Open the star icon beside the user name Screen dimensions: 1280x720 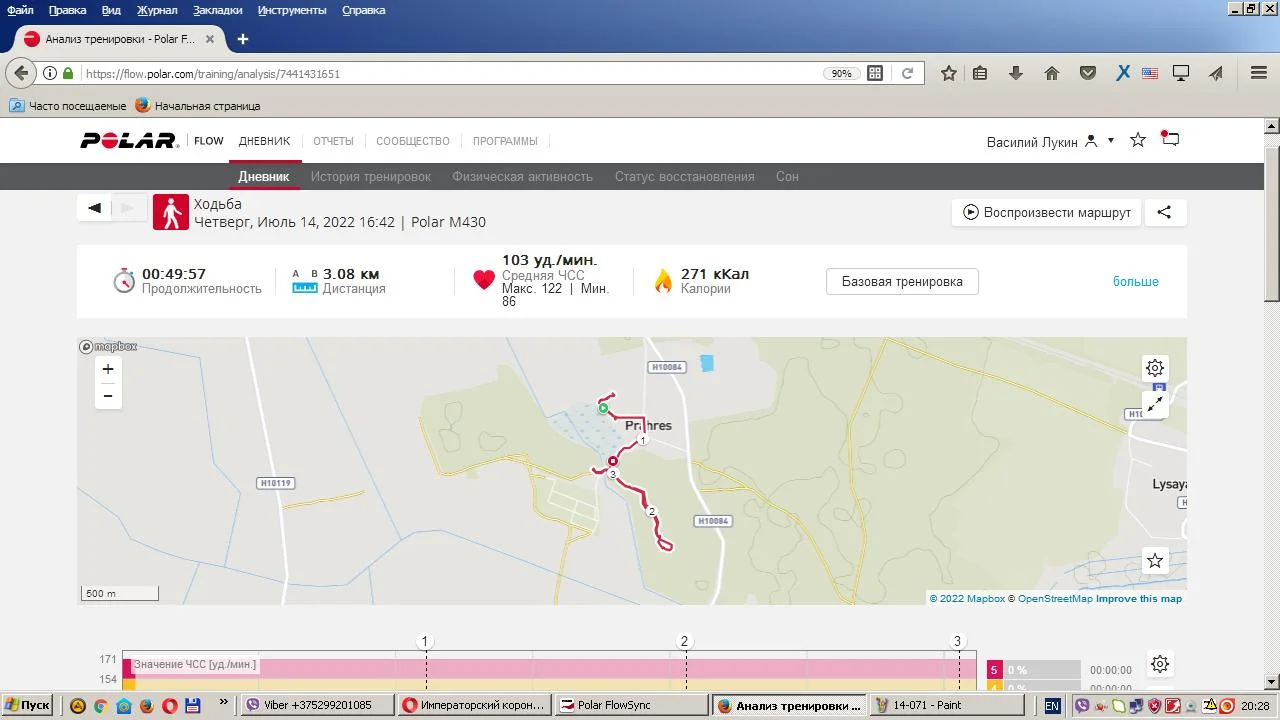point(1138,140)
